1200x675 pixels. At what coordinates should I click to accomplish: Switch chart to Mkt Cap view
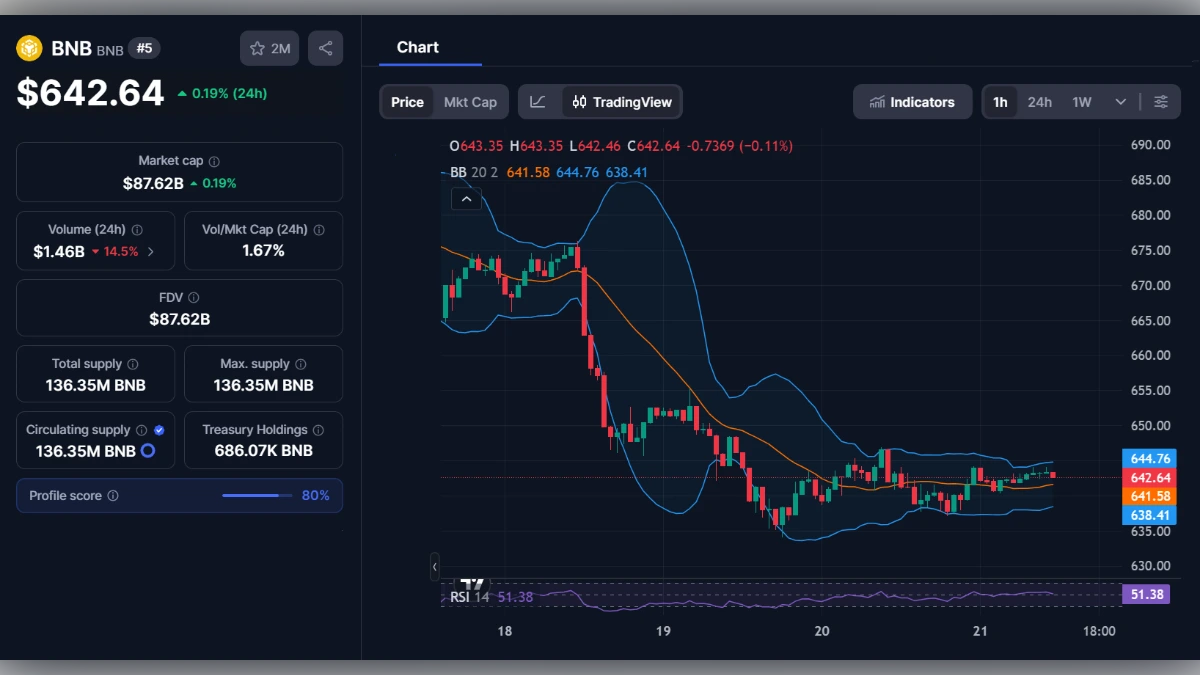coord(470,102)
